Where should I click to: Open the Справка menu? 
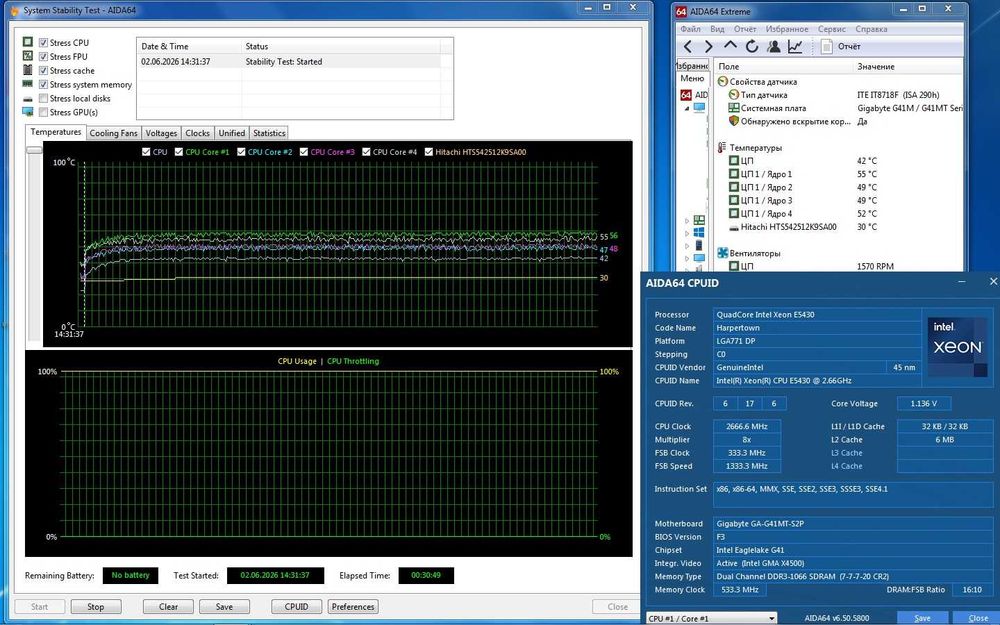pyautogui.click(x=871, y=29)
